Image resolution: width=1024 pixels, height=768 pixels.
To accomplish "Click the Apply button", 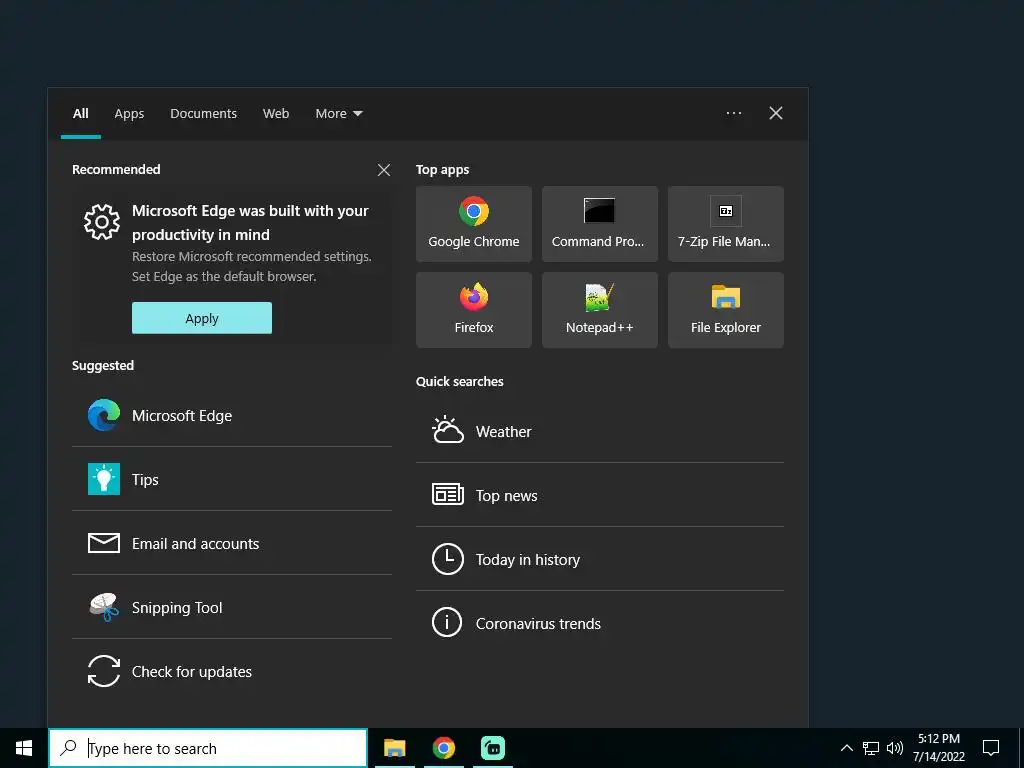I will tap(202, 318).
